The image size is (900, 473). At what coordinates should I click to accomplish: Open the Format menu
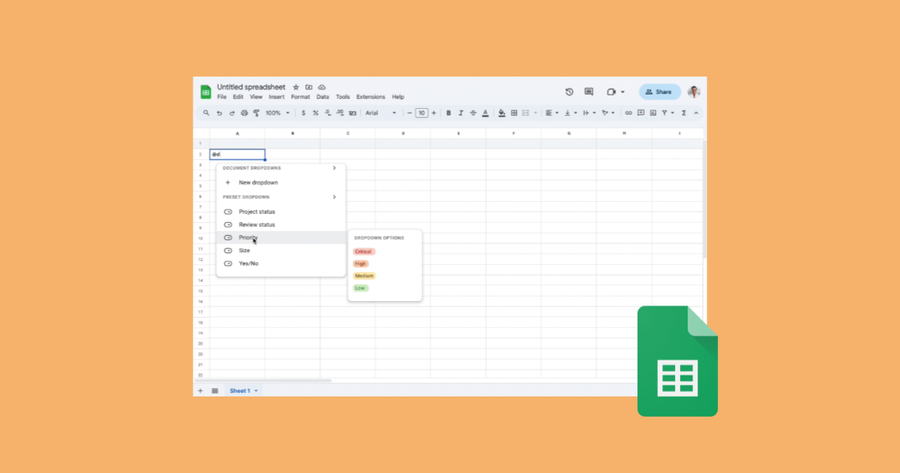coord(300,97)
